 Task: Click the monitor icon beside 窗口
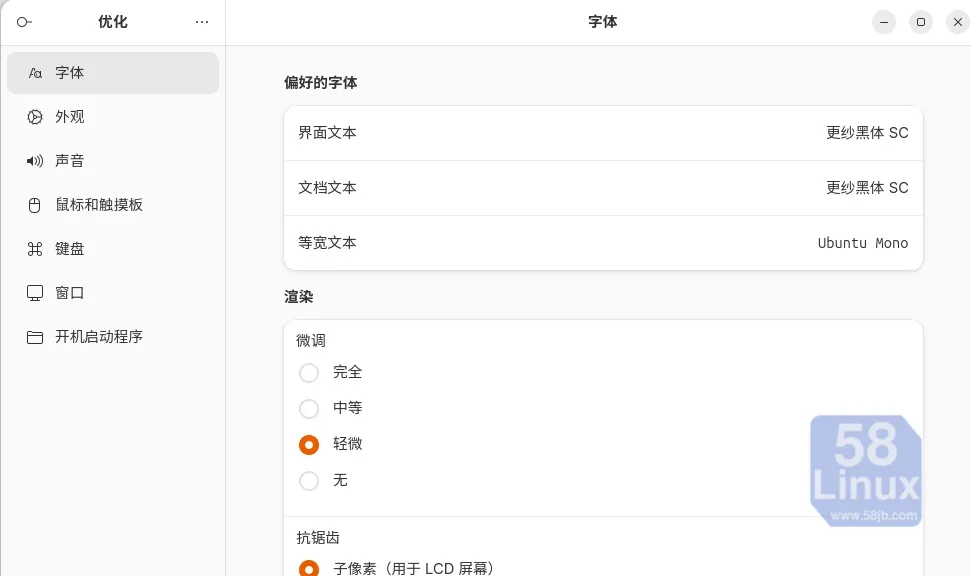coord(35,293)
